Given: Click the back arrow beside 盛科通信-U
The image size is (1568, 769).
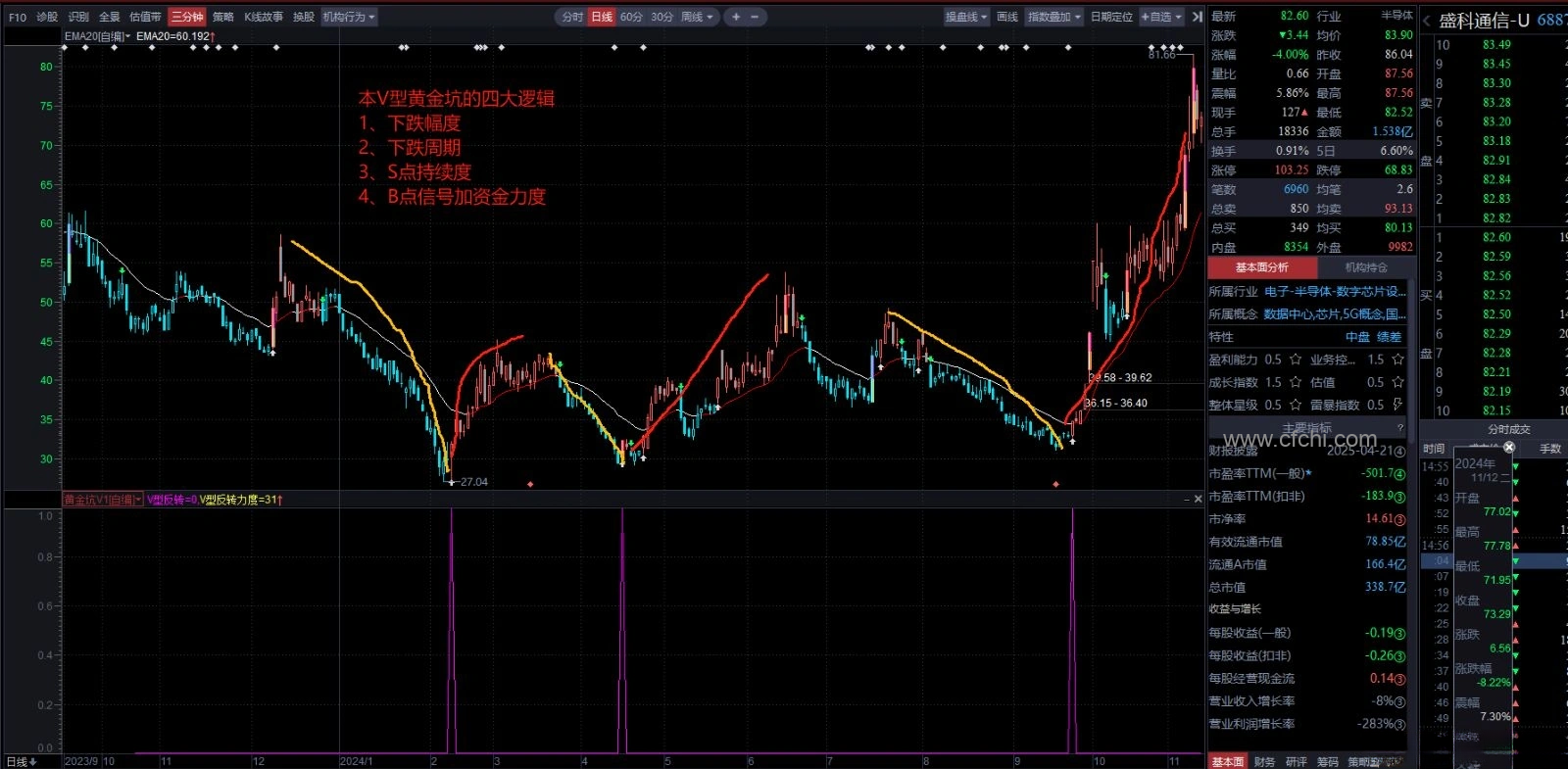Looking at the screenshot, I should coord(1427,21).
